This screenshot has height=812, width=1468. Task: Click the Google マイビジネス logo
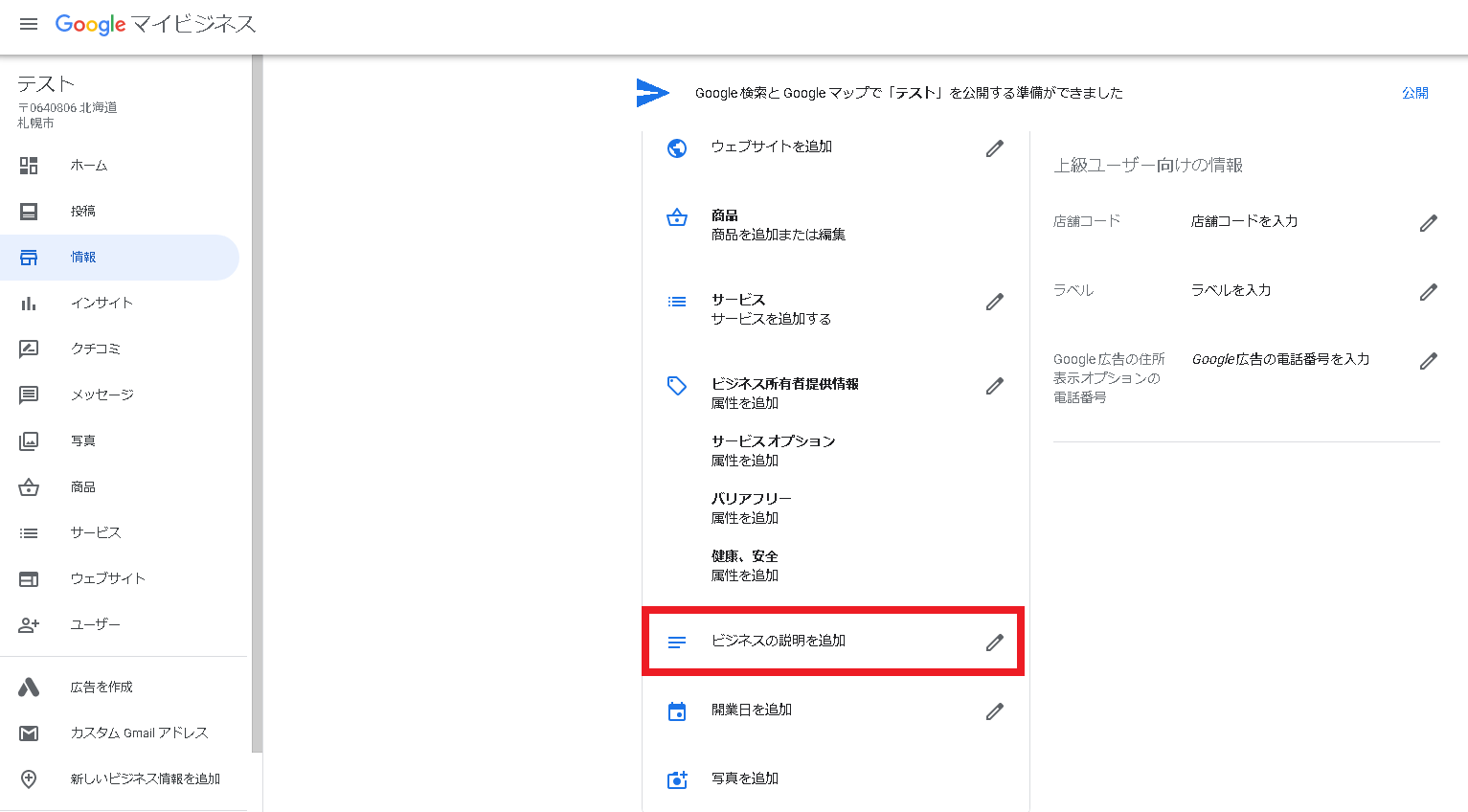pos(155,25)
